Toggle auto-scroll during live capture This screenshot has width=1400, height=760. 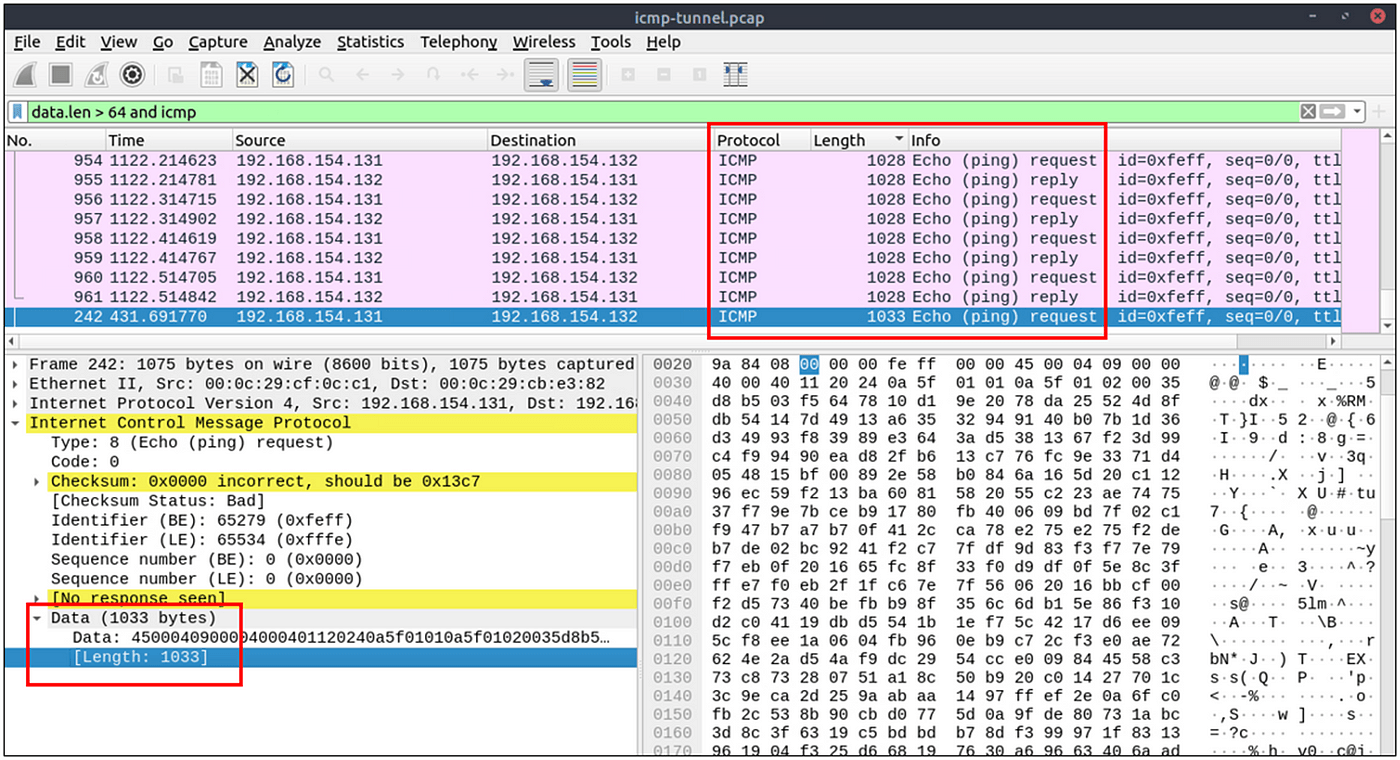[x=541, y=75]
